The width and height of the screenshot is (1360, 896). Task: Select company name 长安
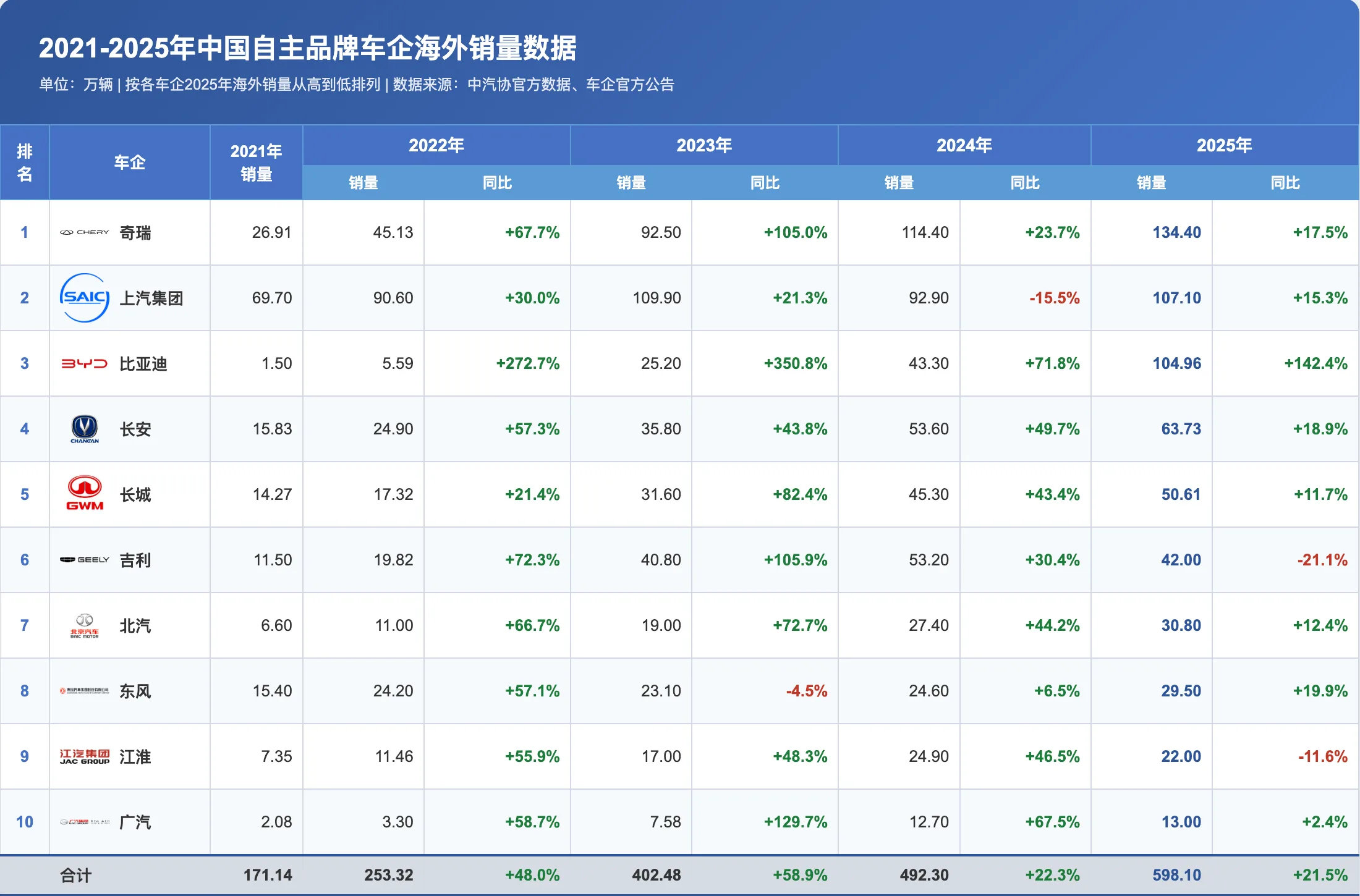coord(135,429)
